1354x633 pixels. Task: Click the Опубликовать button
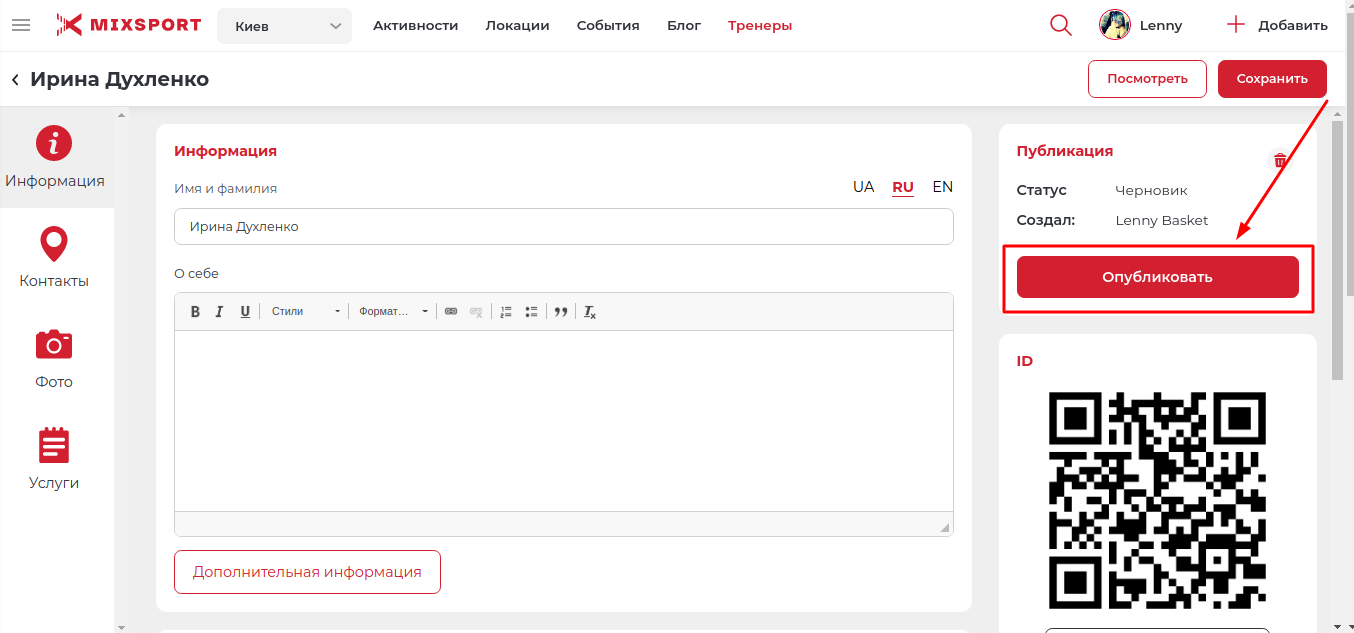tap(1157, 277)
